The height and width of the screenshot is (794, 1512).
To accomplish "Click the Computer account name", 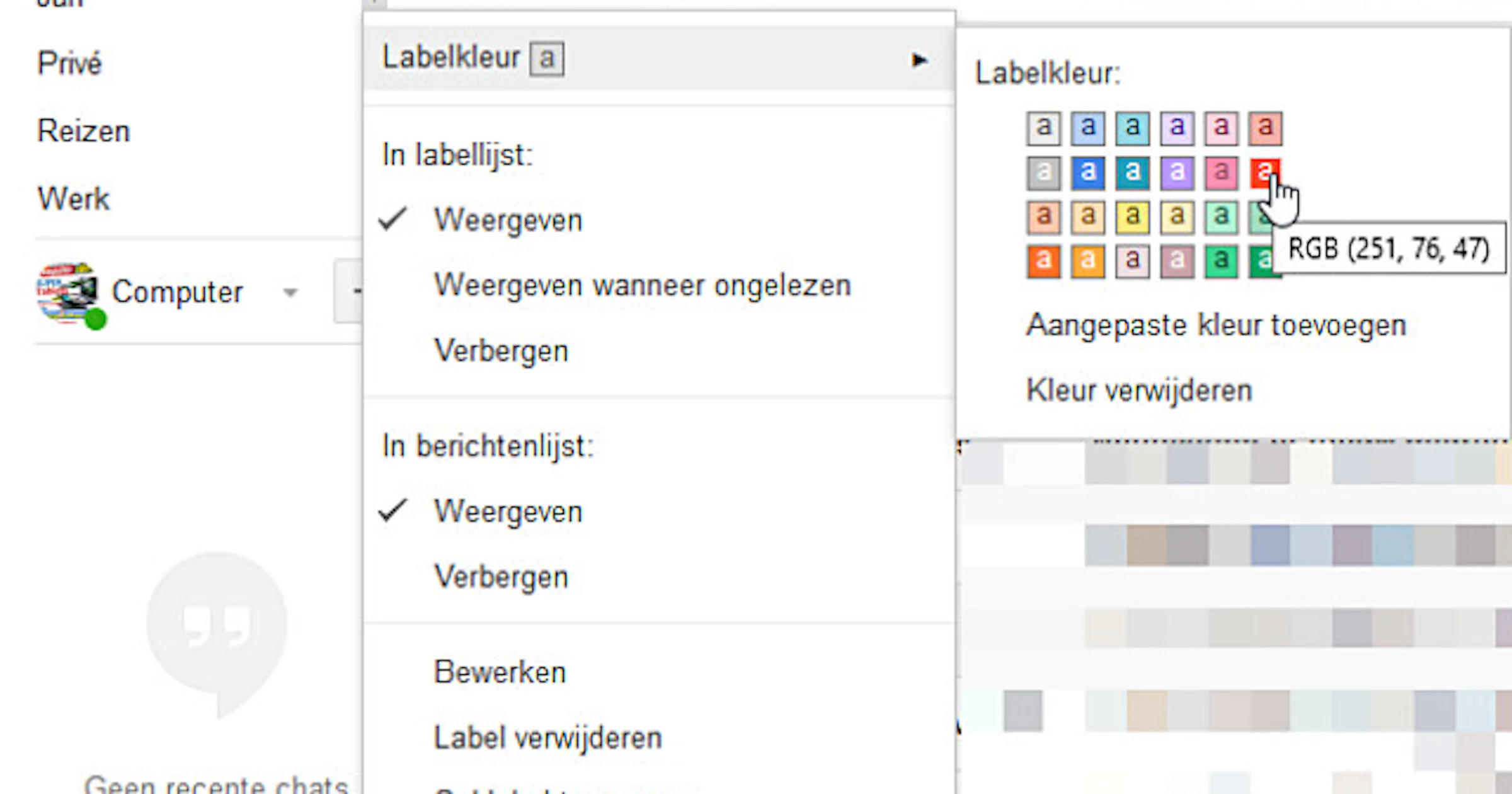I will (x=177, y=292).
